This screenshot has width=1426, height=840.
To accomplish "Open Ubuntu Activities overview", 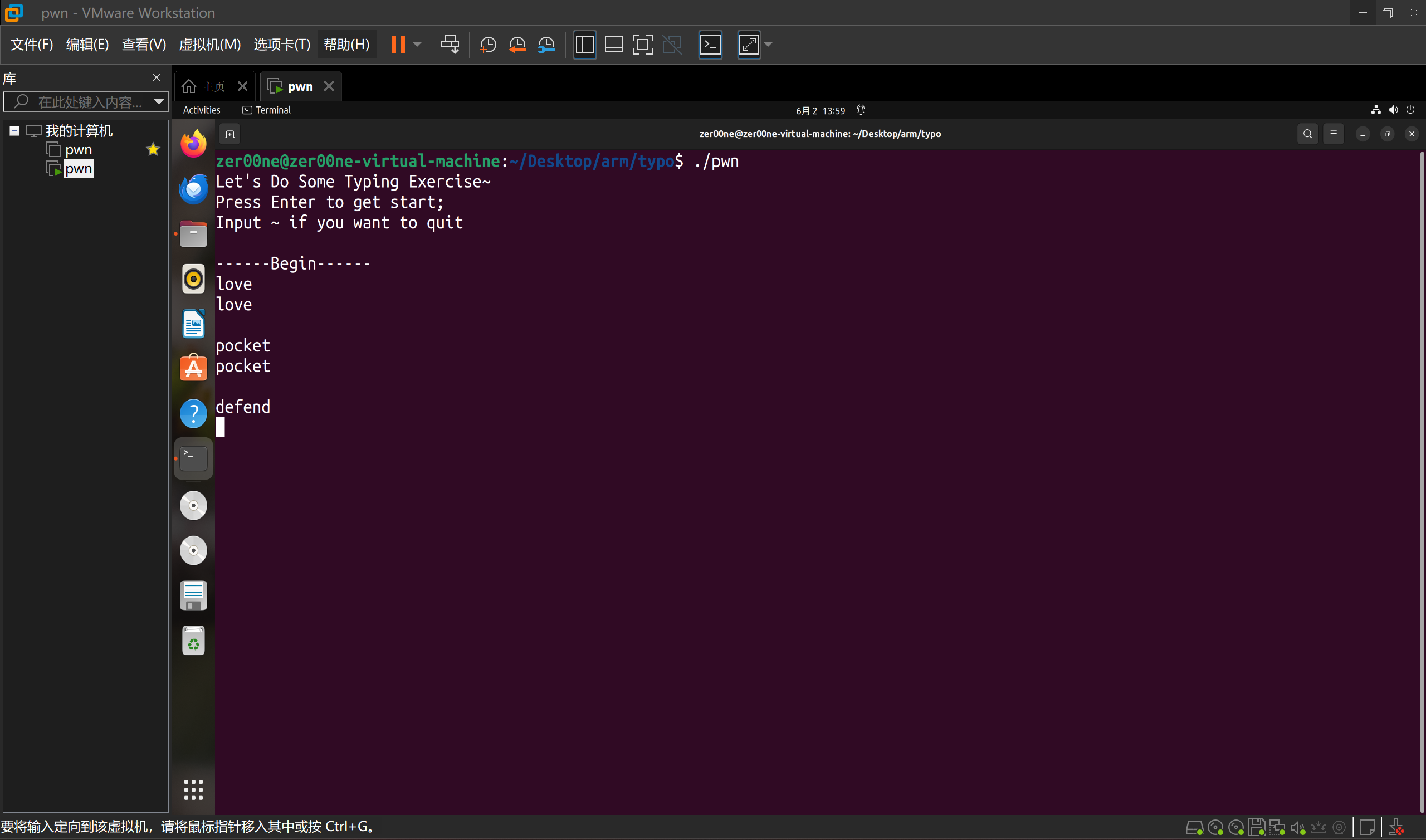I will tap(202, 110).
